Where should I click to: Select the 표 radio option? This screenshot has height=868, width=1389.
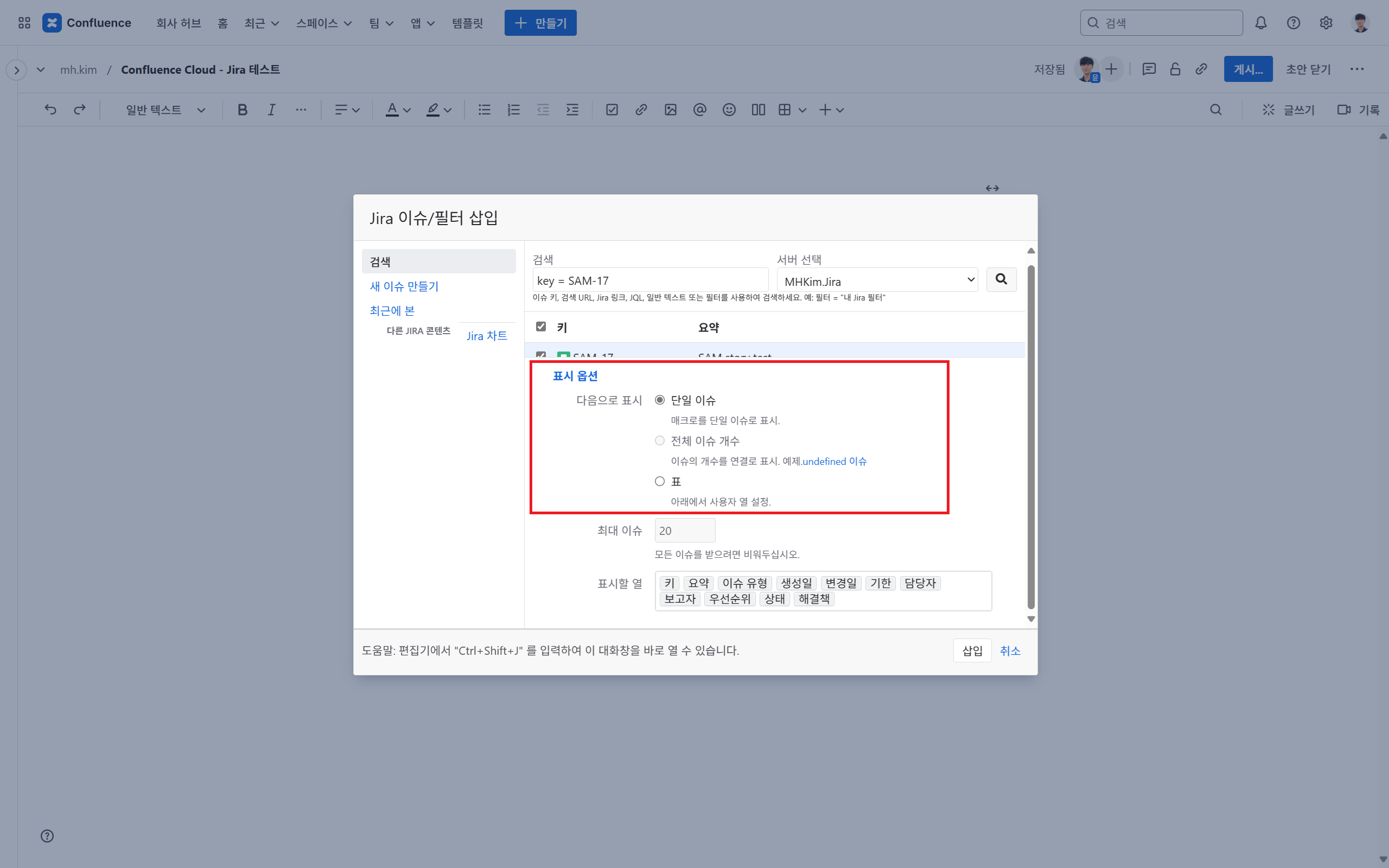(659, 482)
